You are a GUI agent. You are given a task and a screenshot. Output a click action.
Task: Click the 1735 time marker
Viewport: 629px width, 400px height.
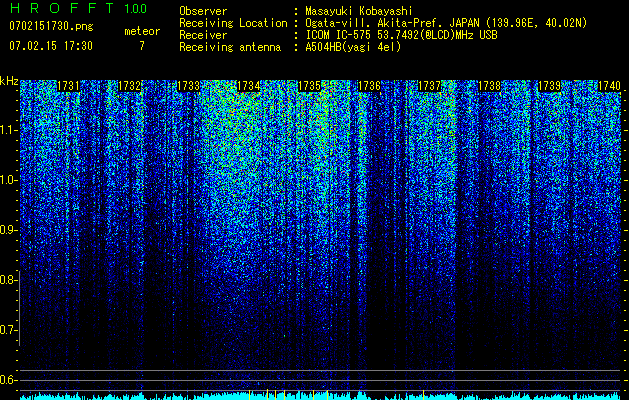[309, 86]
